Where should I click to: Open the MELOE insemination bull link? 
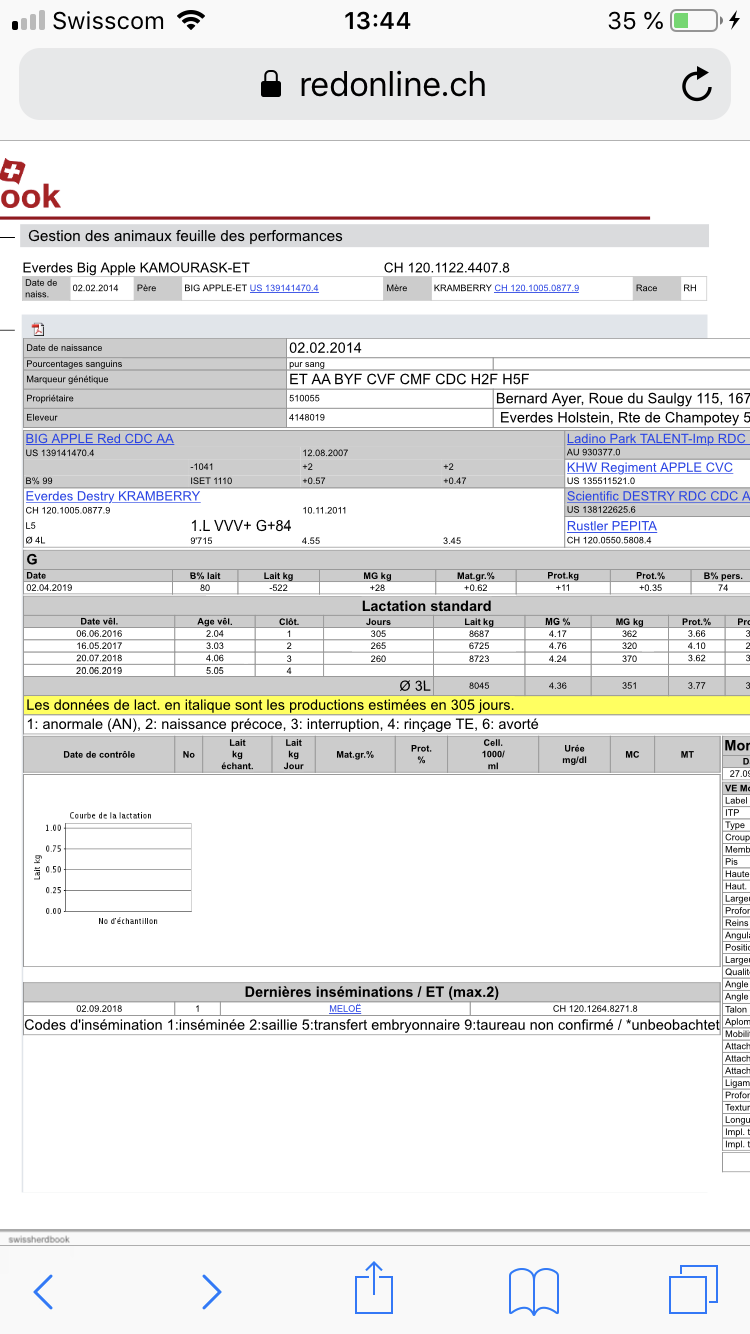pos(345,1009)
